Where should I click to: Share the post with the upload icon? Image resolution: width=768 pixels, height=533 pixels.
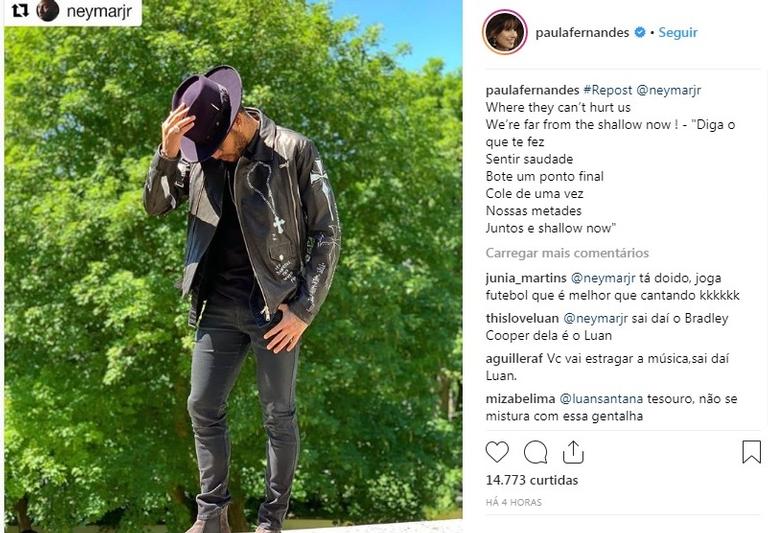[x=573, y=451]
